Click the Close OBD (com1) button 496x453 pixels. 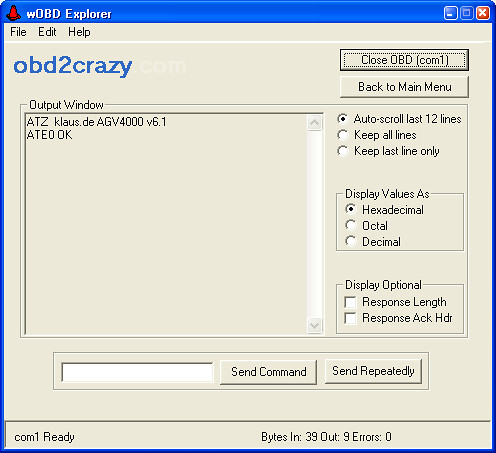404,60
